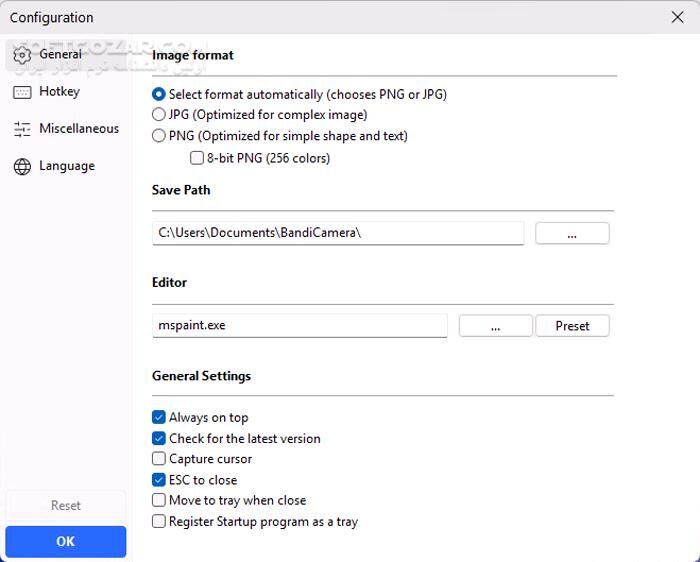Viewport: 700px width, 562px height.
Task: Enable the Capture cursor checkbox
Action: [x=159, y=459]
